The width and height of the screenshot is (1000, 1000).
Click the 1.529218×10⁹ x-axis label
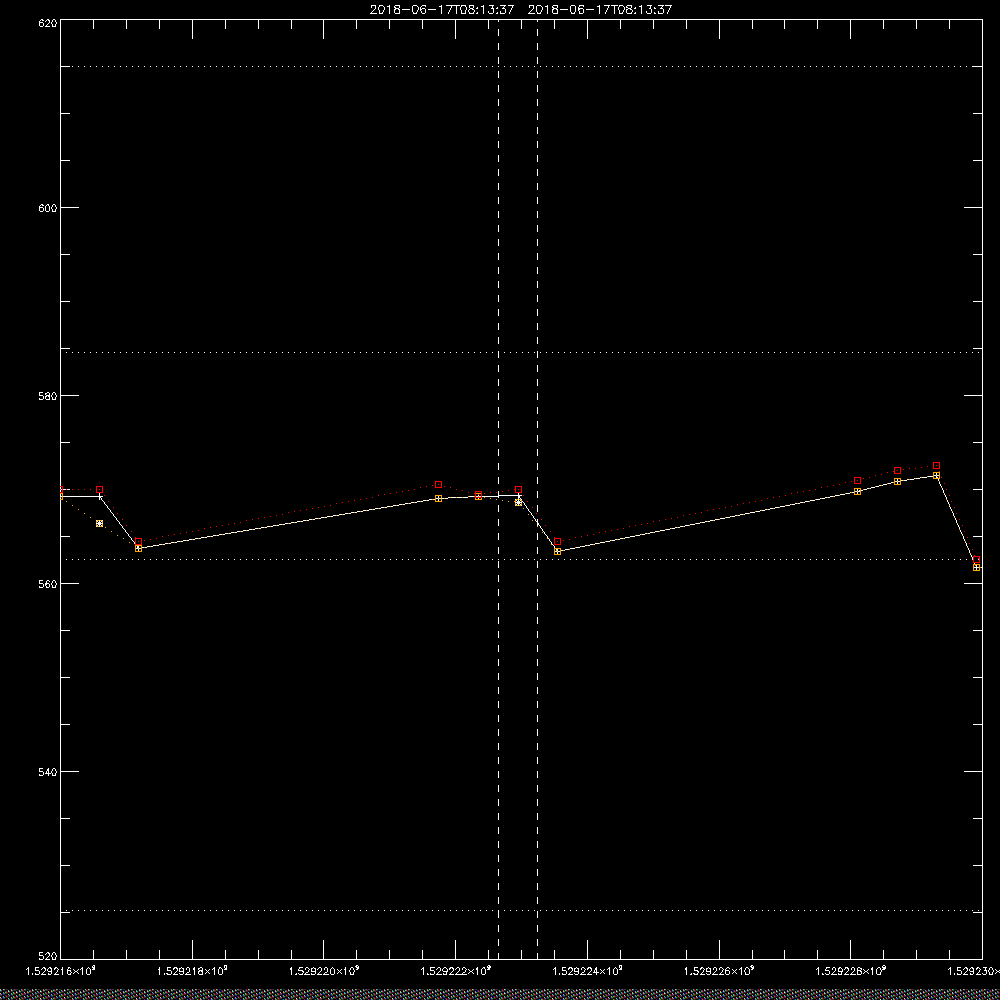point(192,971)
